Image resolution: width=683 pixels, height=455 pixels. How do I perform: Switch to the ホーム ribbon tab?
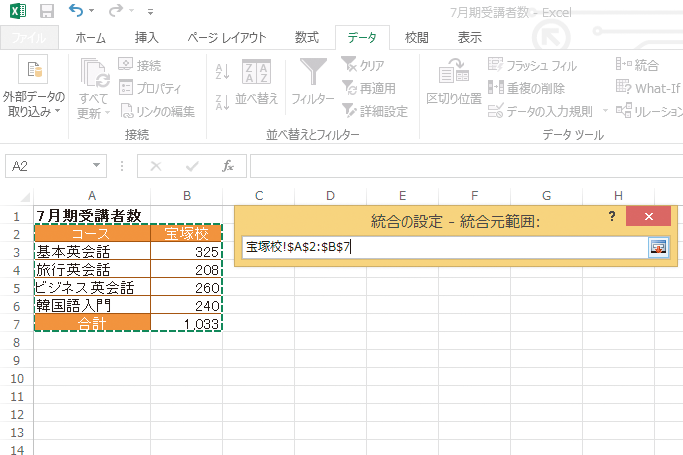(91, 38)
